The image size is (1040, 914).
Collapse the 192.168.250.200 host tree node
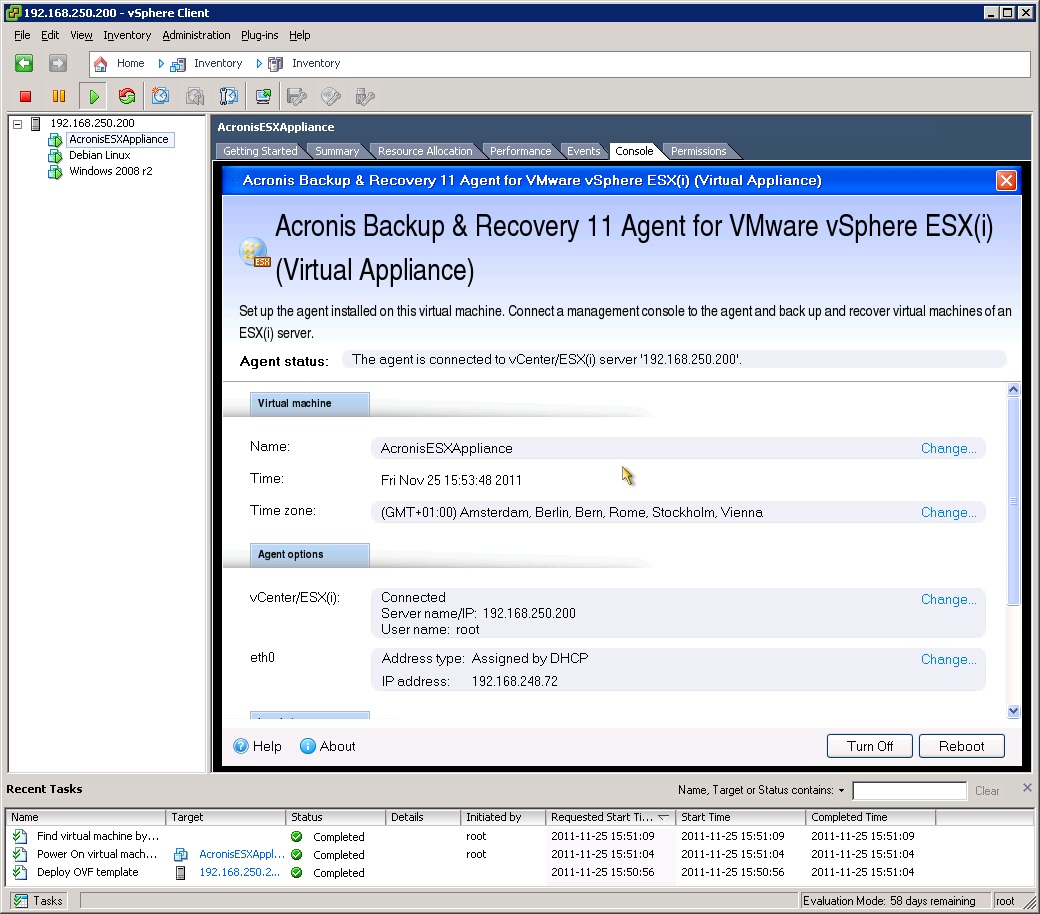(18, 123)
